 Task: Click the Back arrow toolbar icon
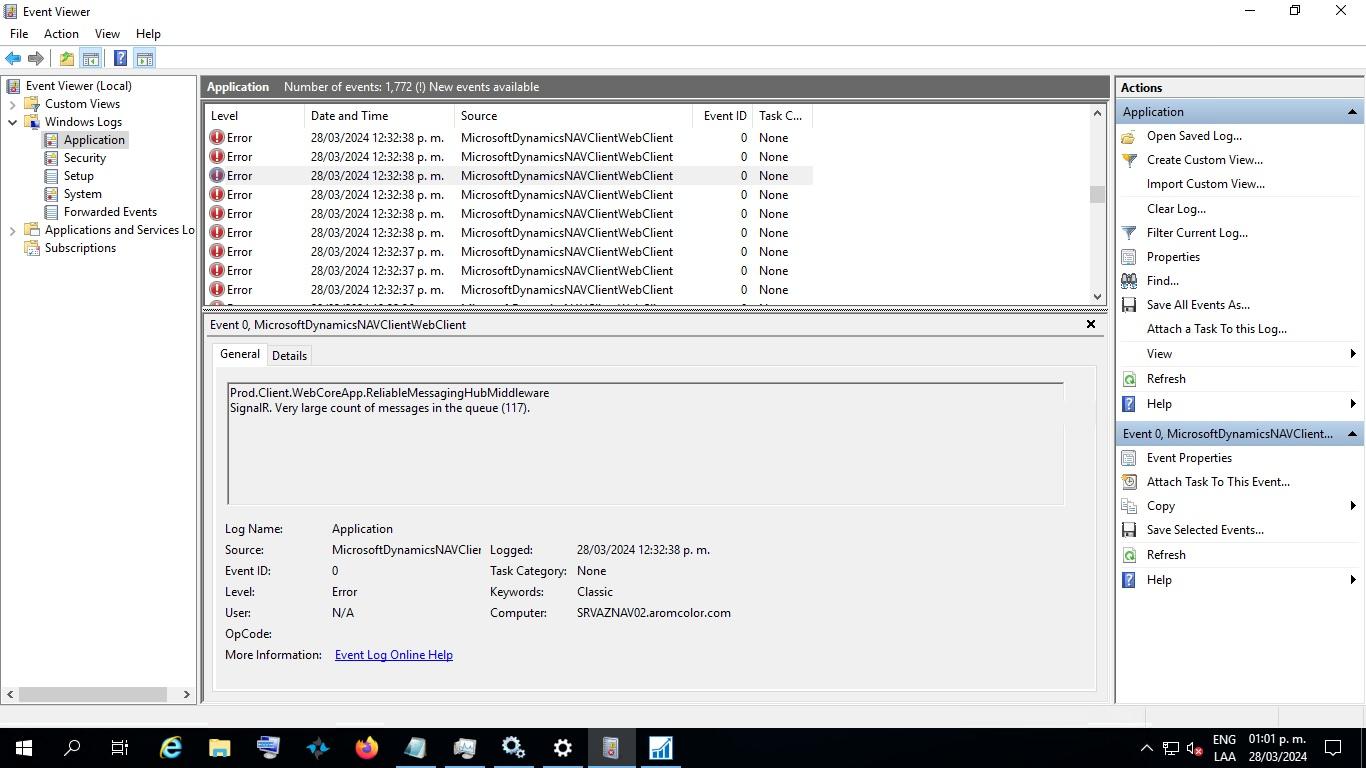pos(13,59)
